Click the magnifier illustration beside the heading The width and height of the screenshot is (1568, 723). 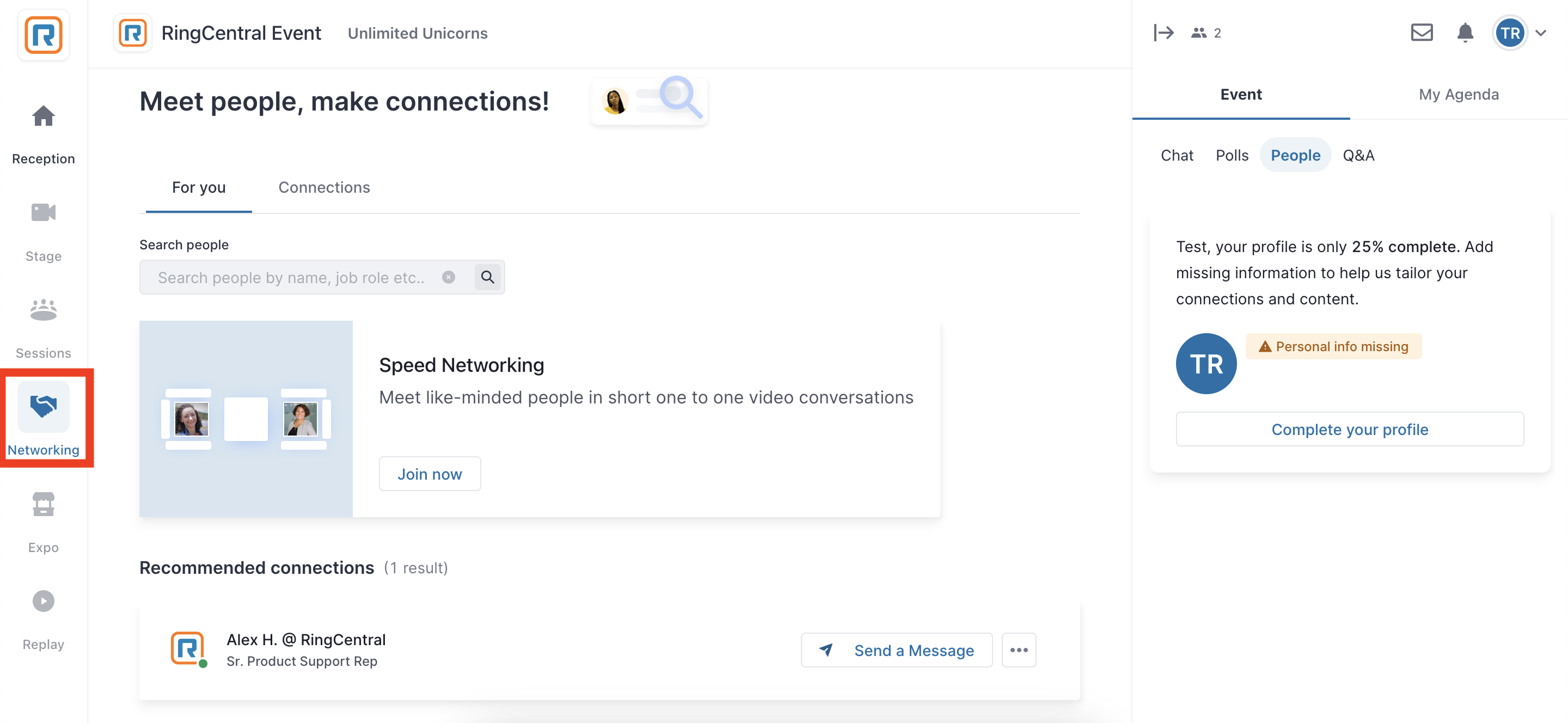(x=649, y=100)
